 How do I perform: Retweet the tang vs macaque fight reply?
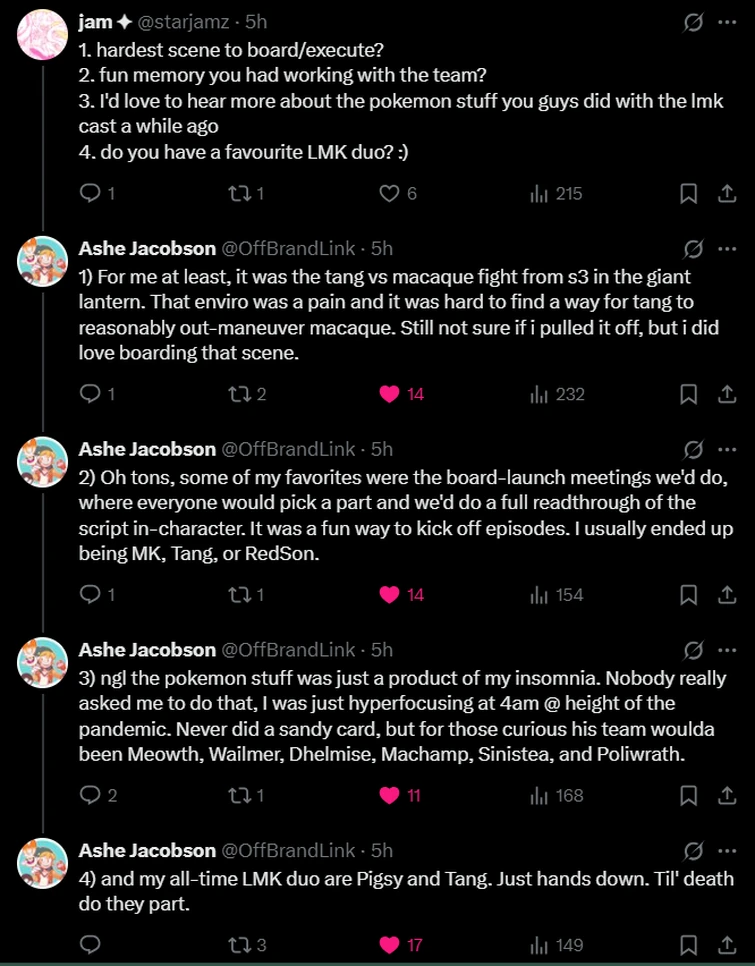(238, 393)
